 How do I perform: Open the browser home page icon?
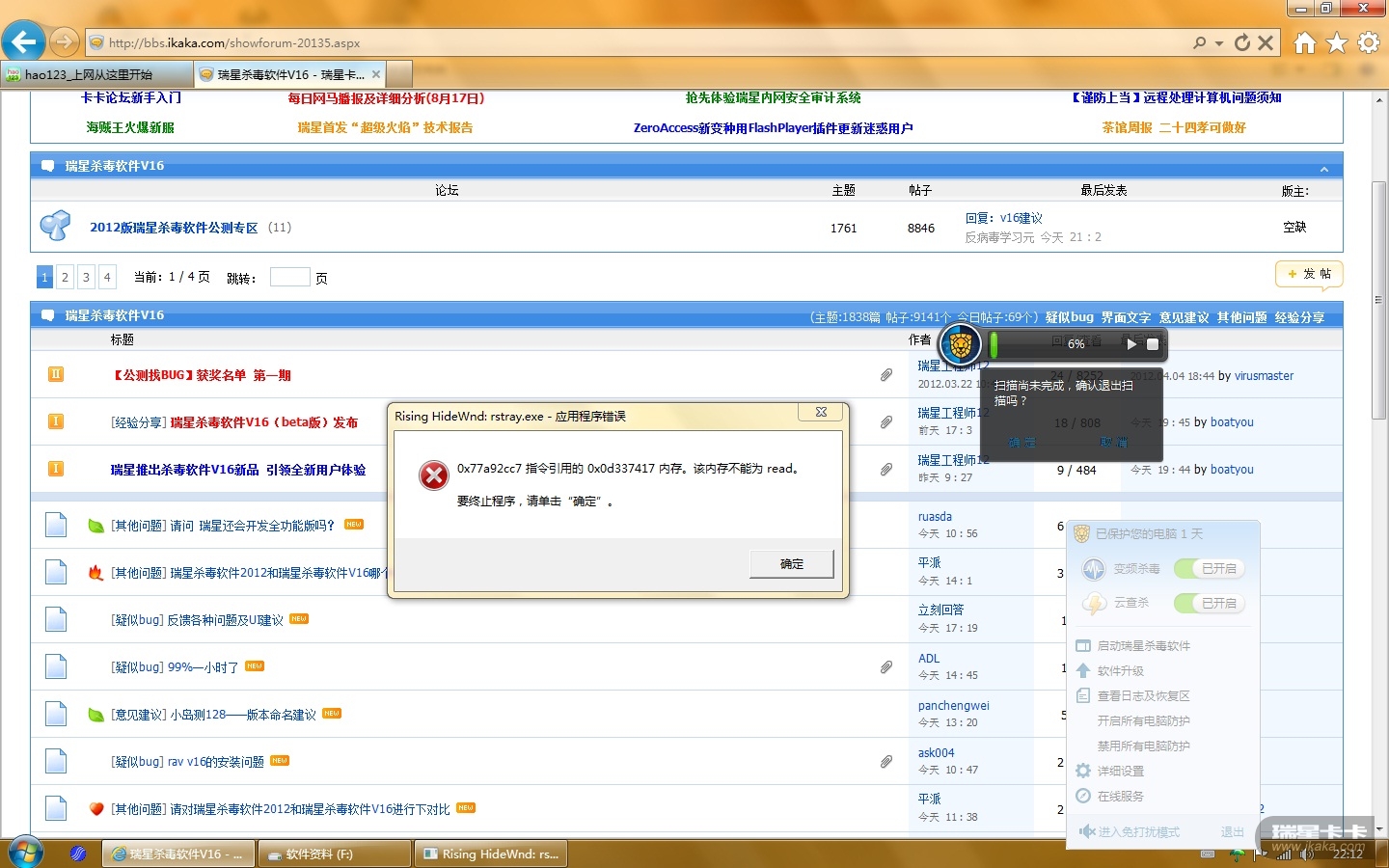tap(1304, 42)
